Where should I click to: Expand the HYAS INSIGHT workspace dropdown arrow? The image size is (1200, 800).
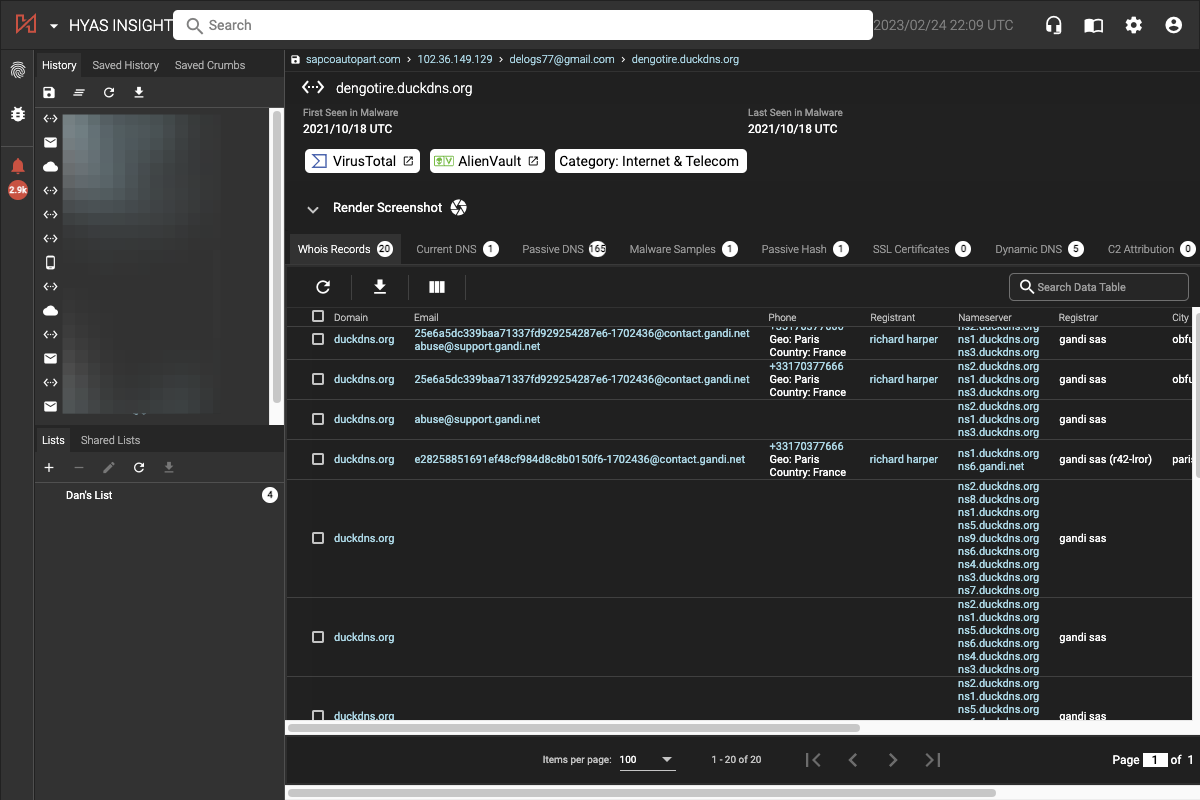54,25
